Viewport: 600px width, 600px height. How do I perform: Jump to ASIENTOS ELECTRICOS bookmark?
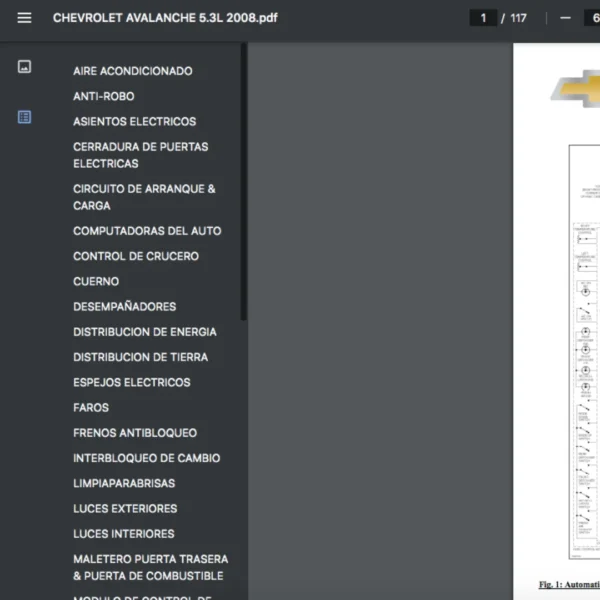134,121
